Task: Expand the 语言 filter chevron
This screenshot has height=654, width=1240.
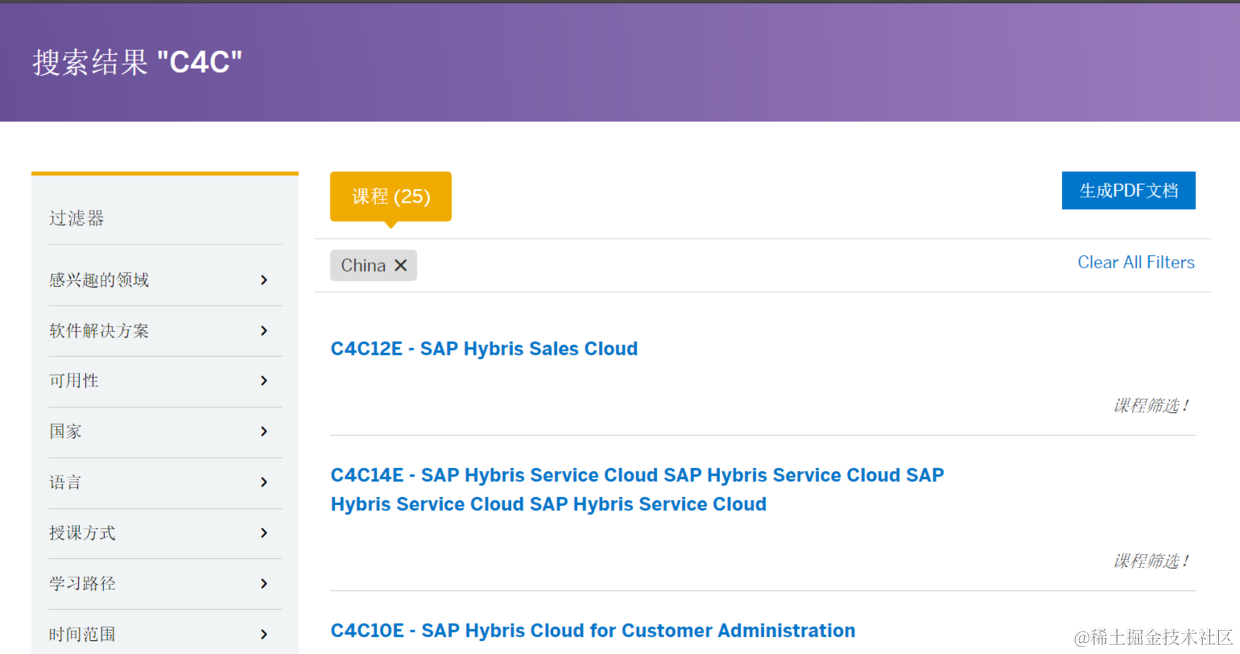Action: pyautogui.click(x=264, y=482)
